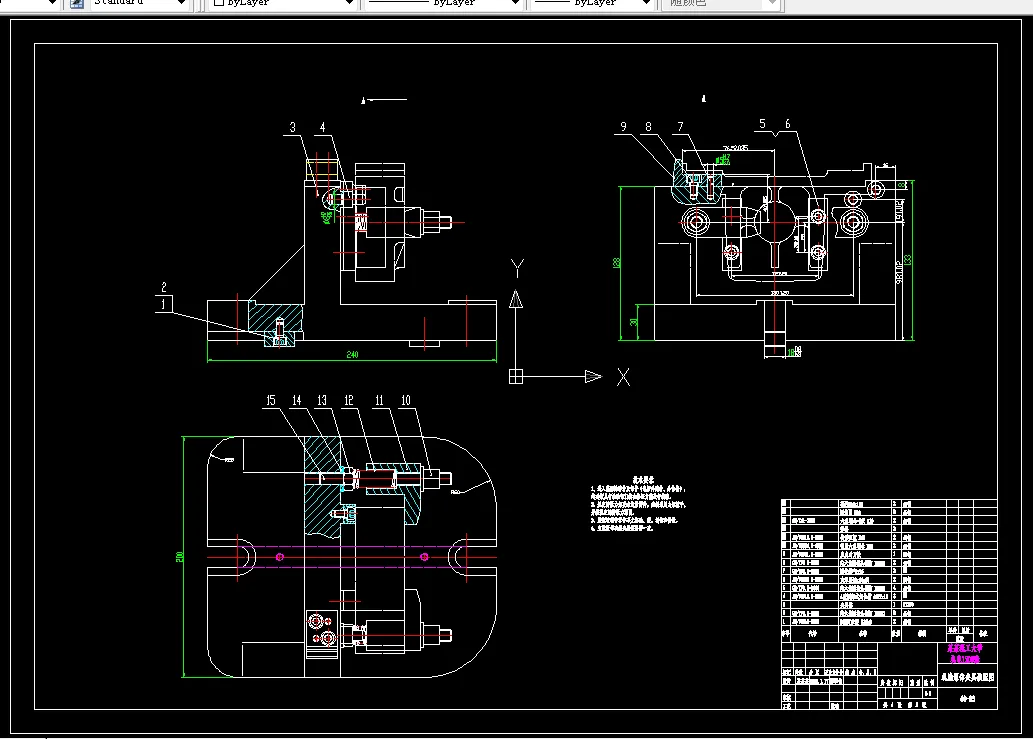Click the X axis label of the UCS icon

coord(623,377)
